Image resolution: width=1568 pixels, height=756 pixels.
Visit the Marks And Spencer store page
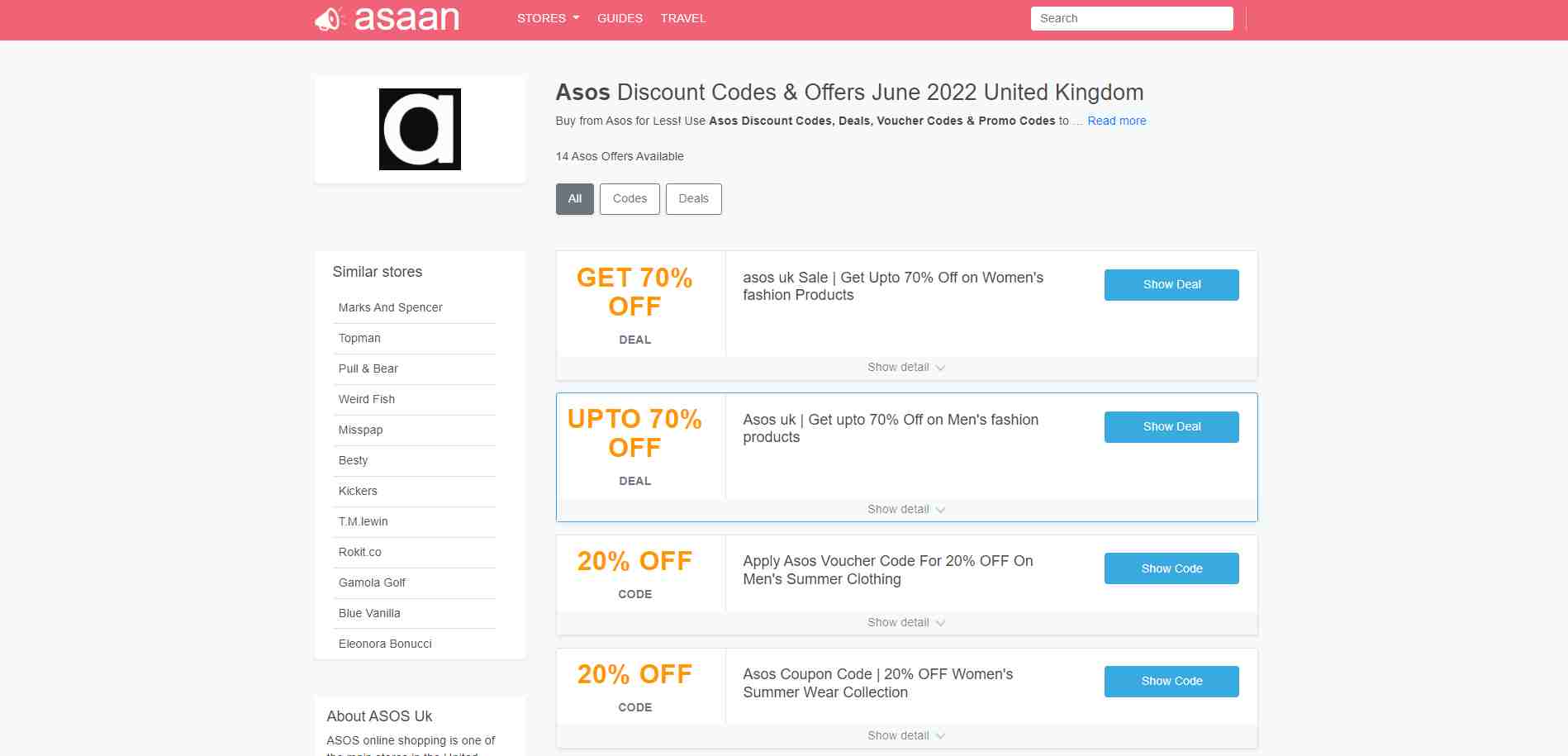390,307
